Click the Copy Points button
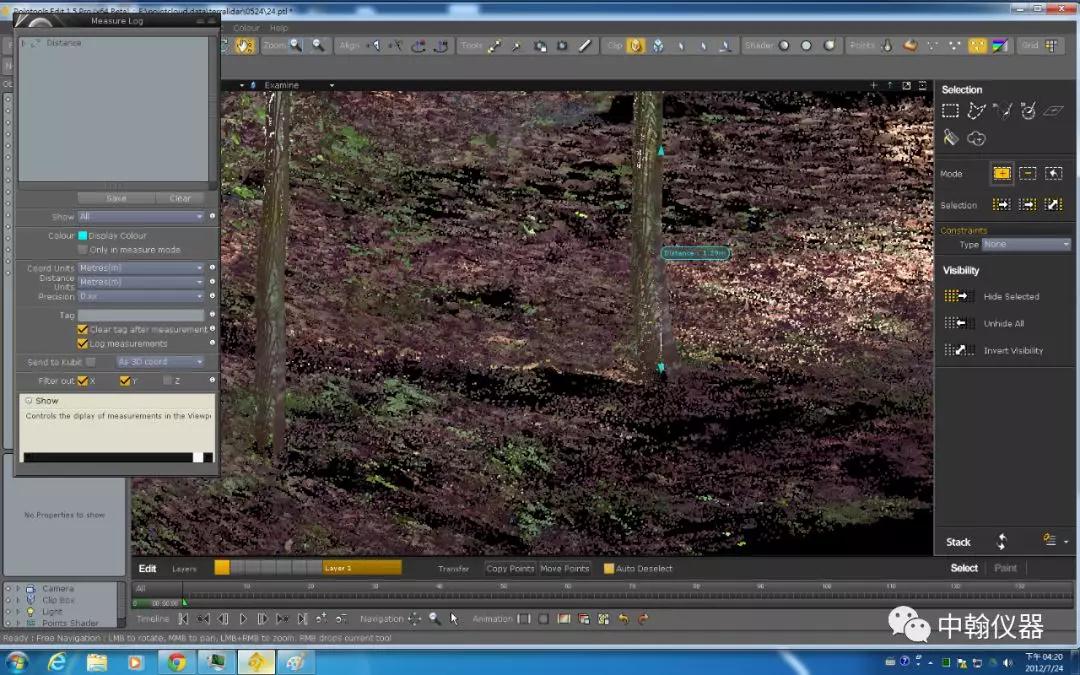The image size is (1080, 675). point(510,568)
